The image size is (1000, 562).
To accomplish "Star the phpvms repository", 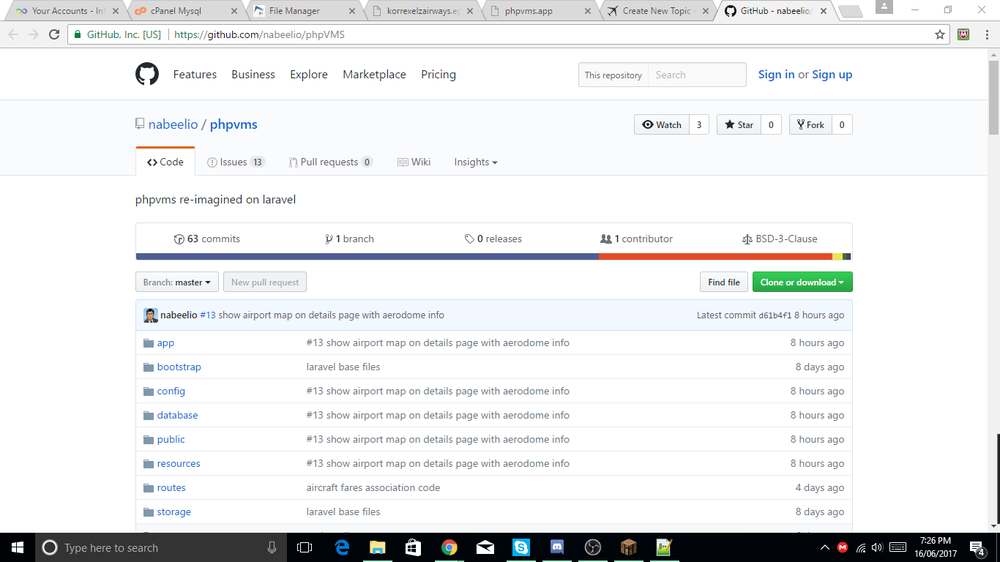I will click(x=739, y=125).
